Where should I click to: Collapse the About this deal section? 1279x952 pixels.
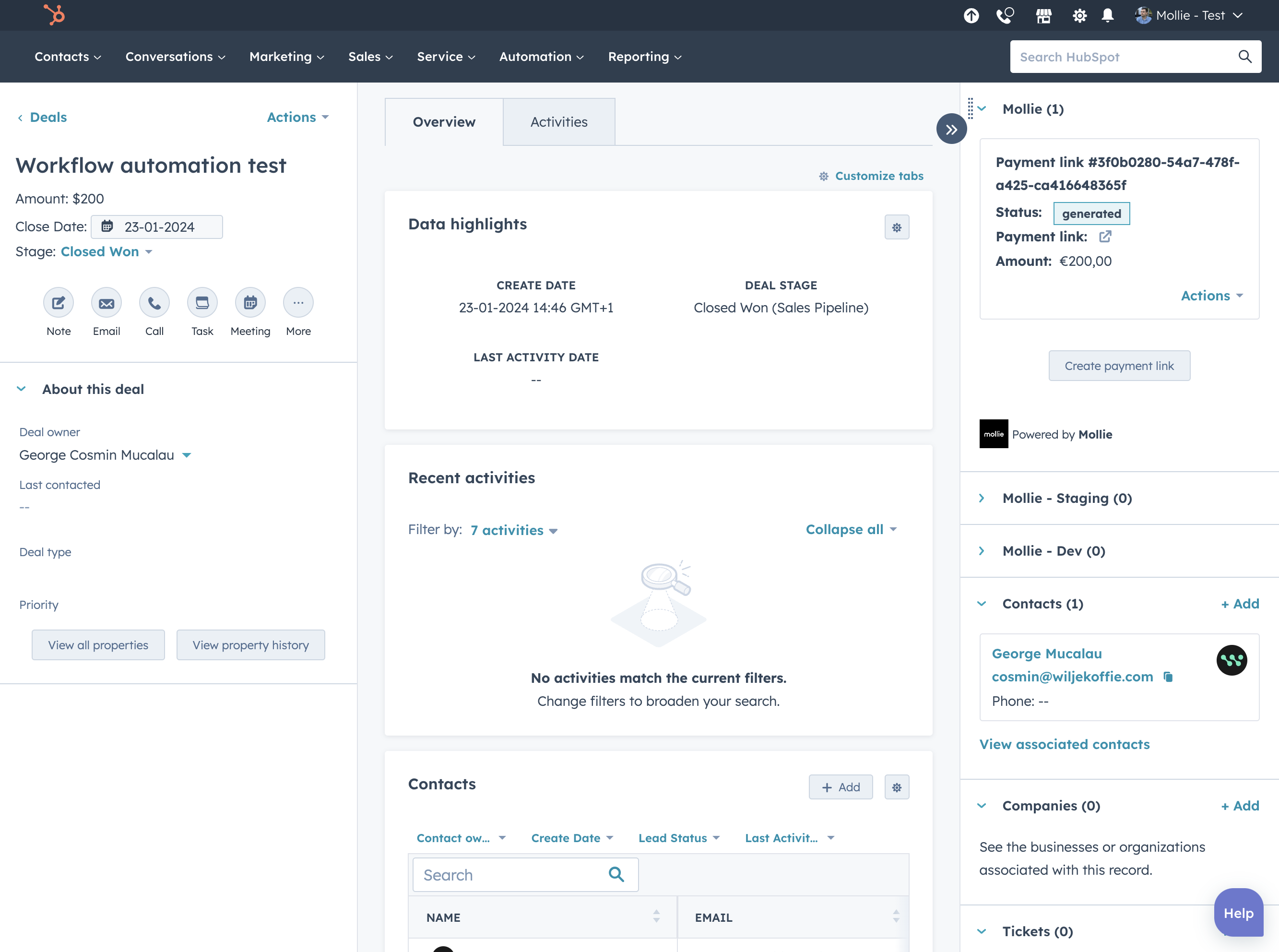point(21,389)
